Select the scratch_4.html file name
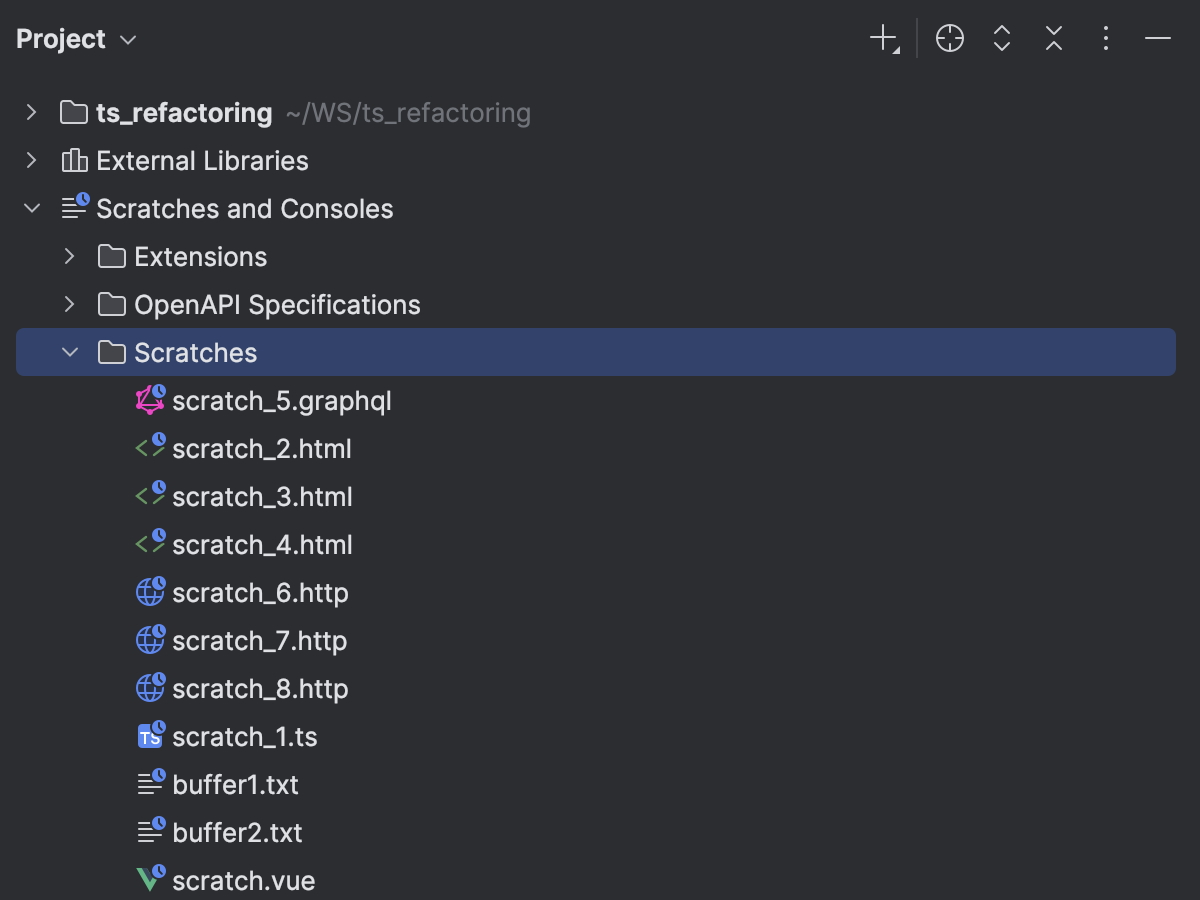This screenshot has height=900, width=1200. coord(262,545)
